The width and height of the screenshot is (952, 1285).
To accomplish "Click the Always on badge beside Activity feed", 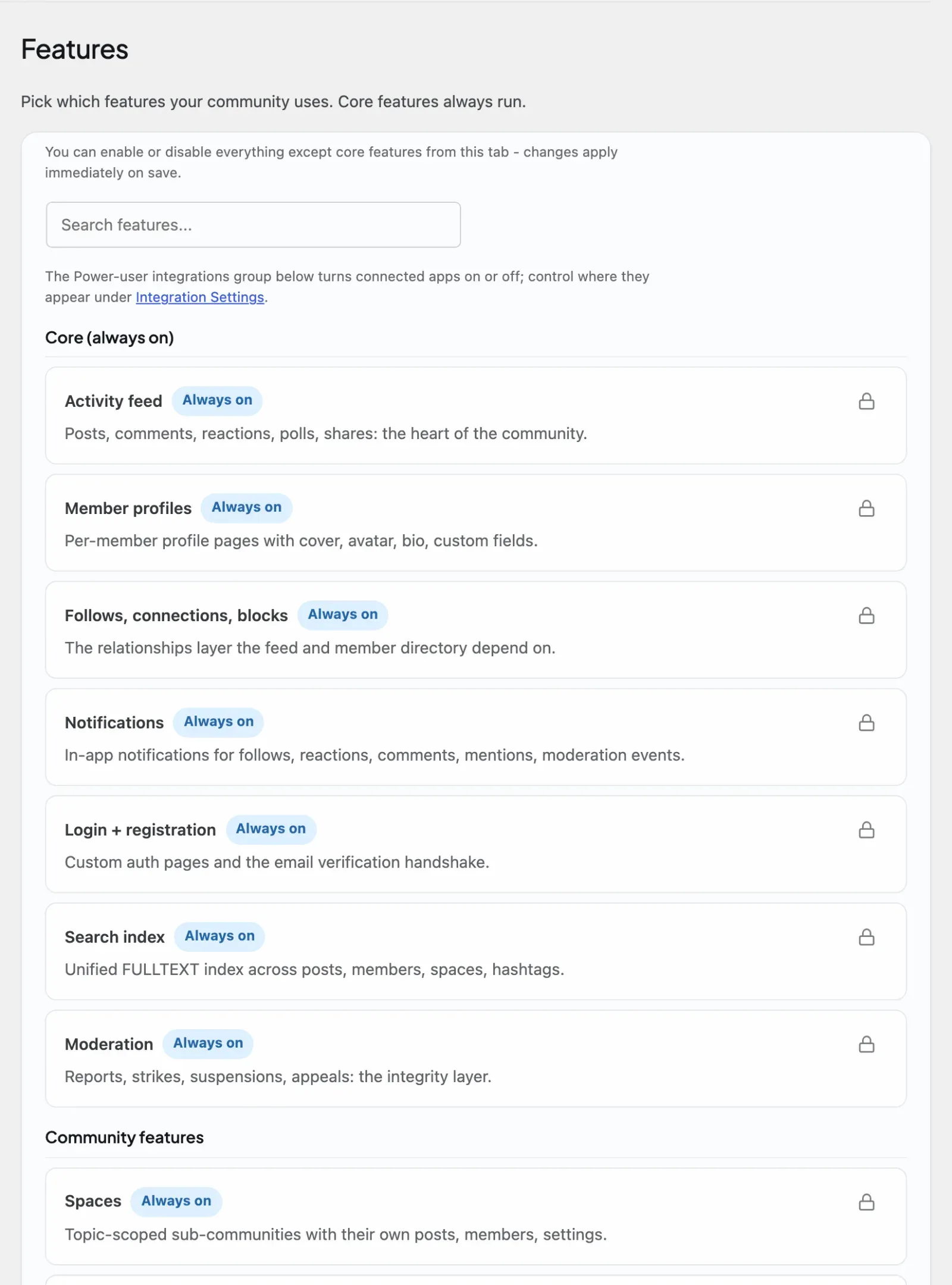I will [217, 400].
